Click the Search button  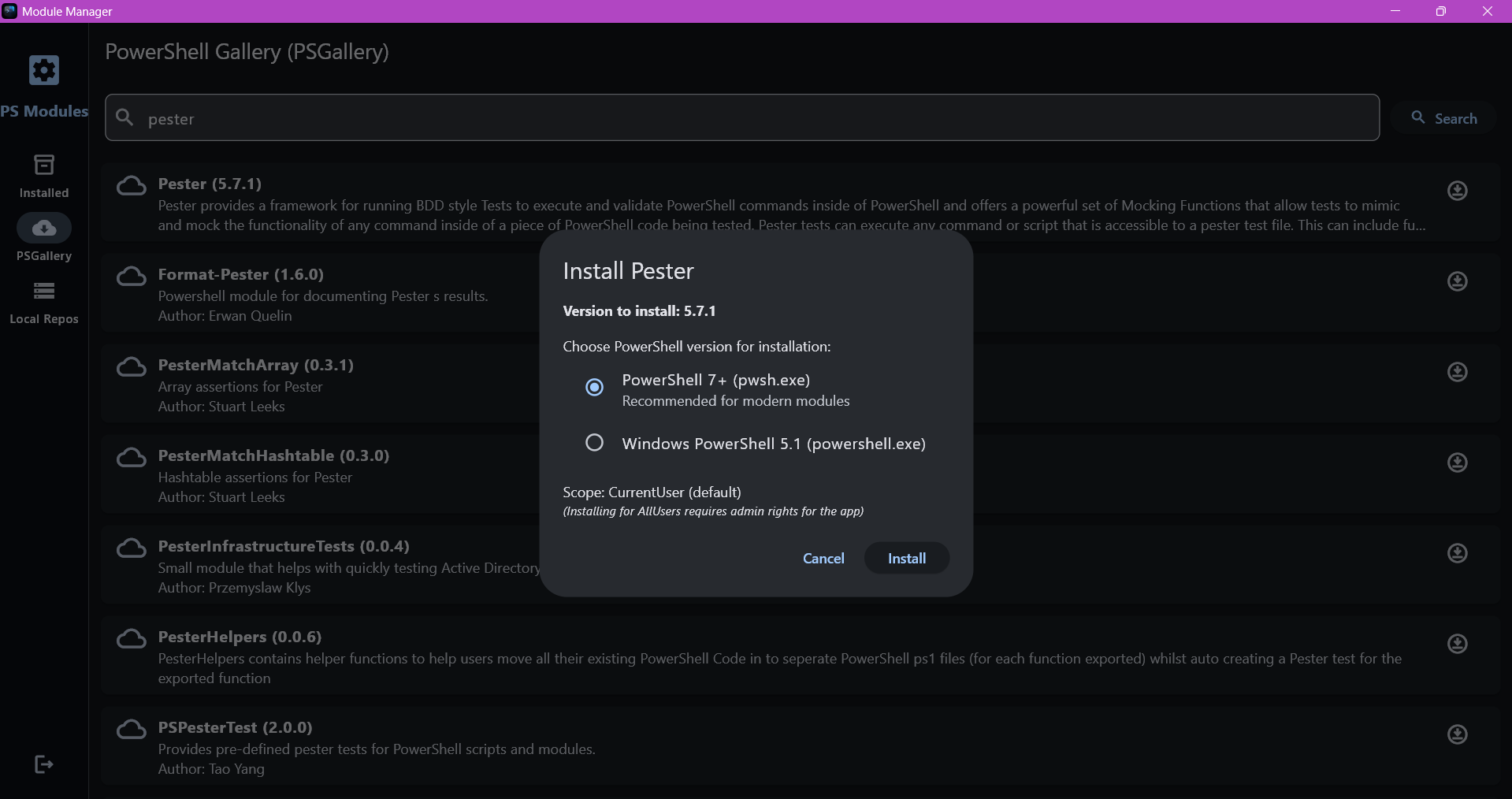[x=1444, y=118]
